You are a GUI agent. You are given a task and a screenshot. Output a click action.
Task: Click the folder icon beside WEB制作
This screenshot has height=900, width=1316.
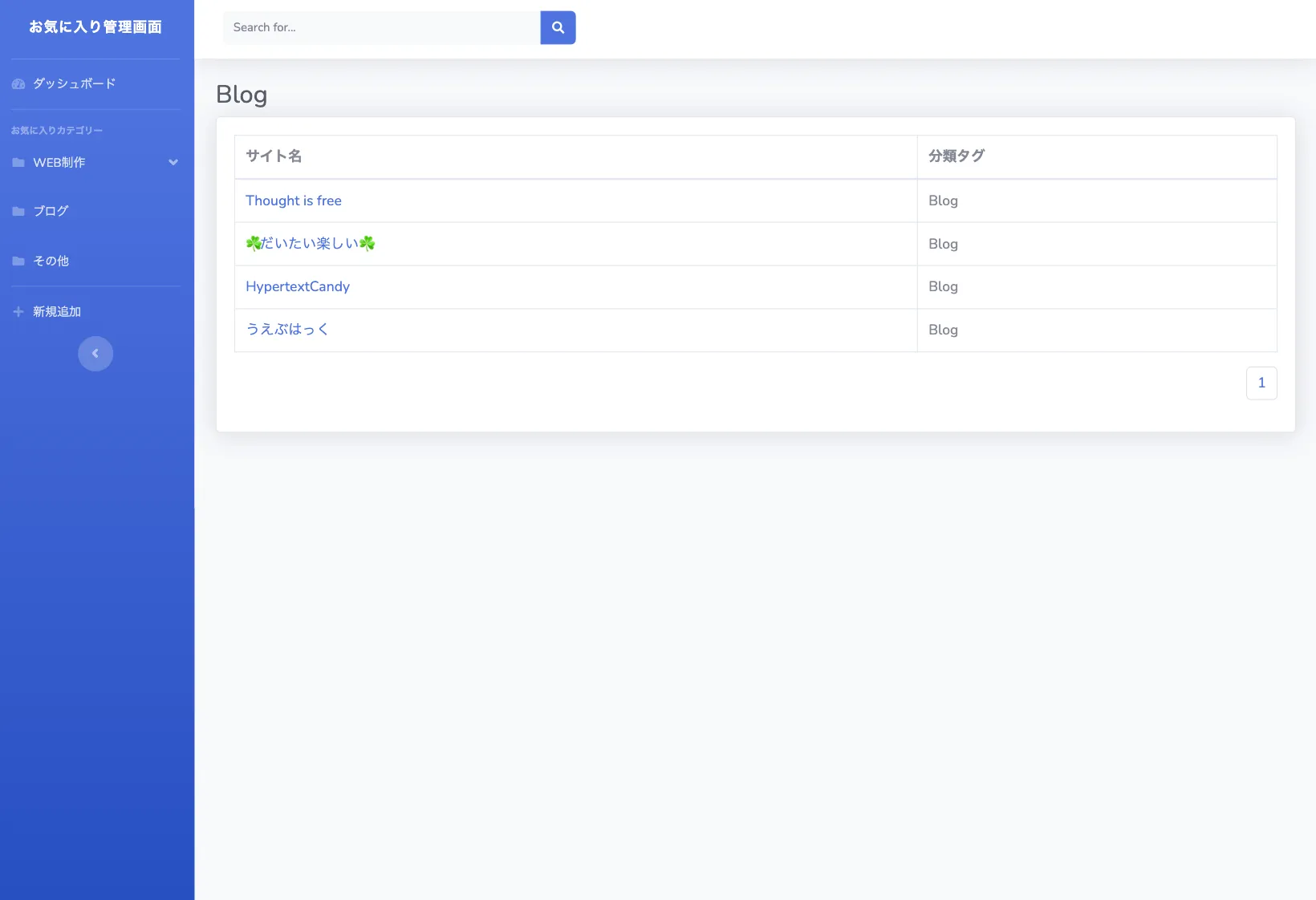(x=18, y=163)
